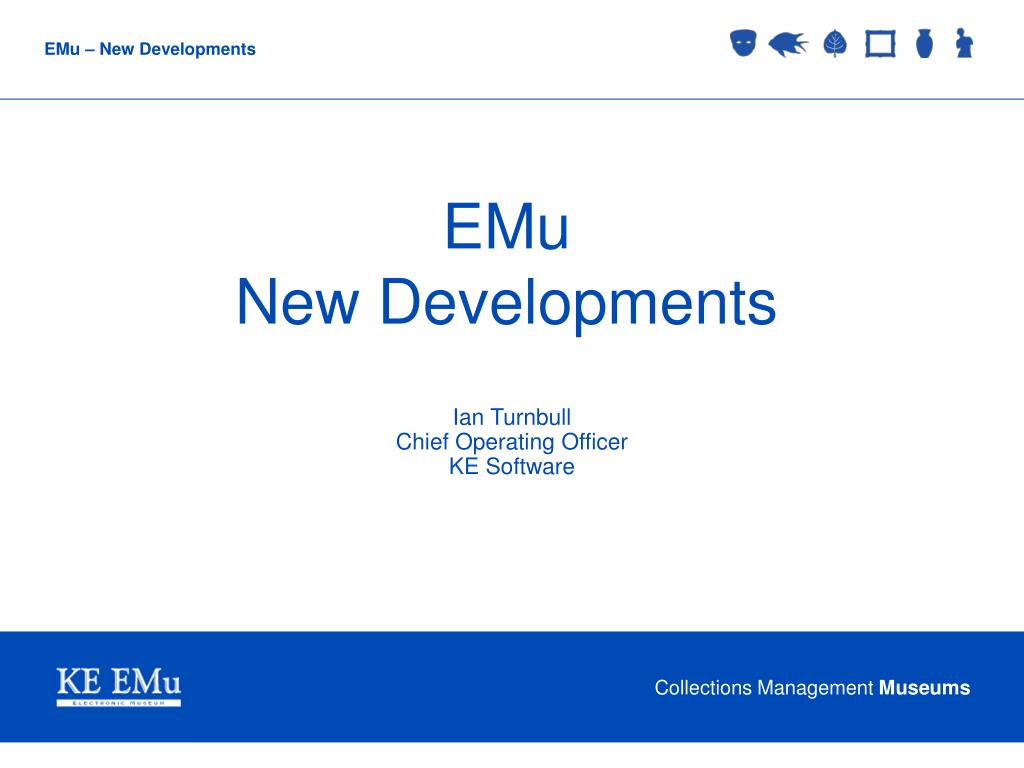Click the picture frame icon
Viewport: 1024px width, 768px height.
click(880, 44)
